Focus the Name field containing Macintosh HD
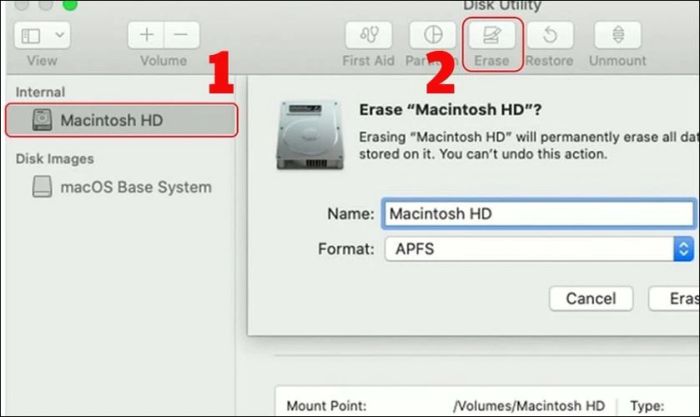The height and width of the screenshot is (417, 700). coord(539,214)
